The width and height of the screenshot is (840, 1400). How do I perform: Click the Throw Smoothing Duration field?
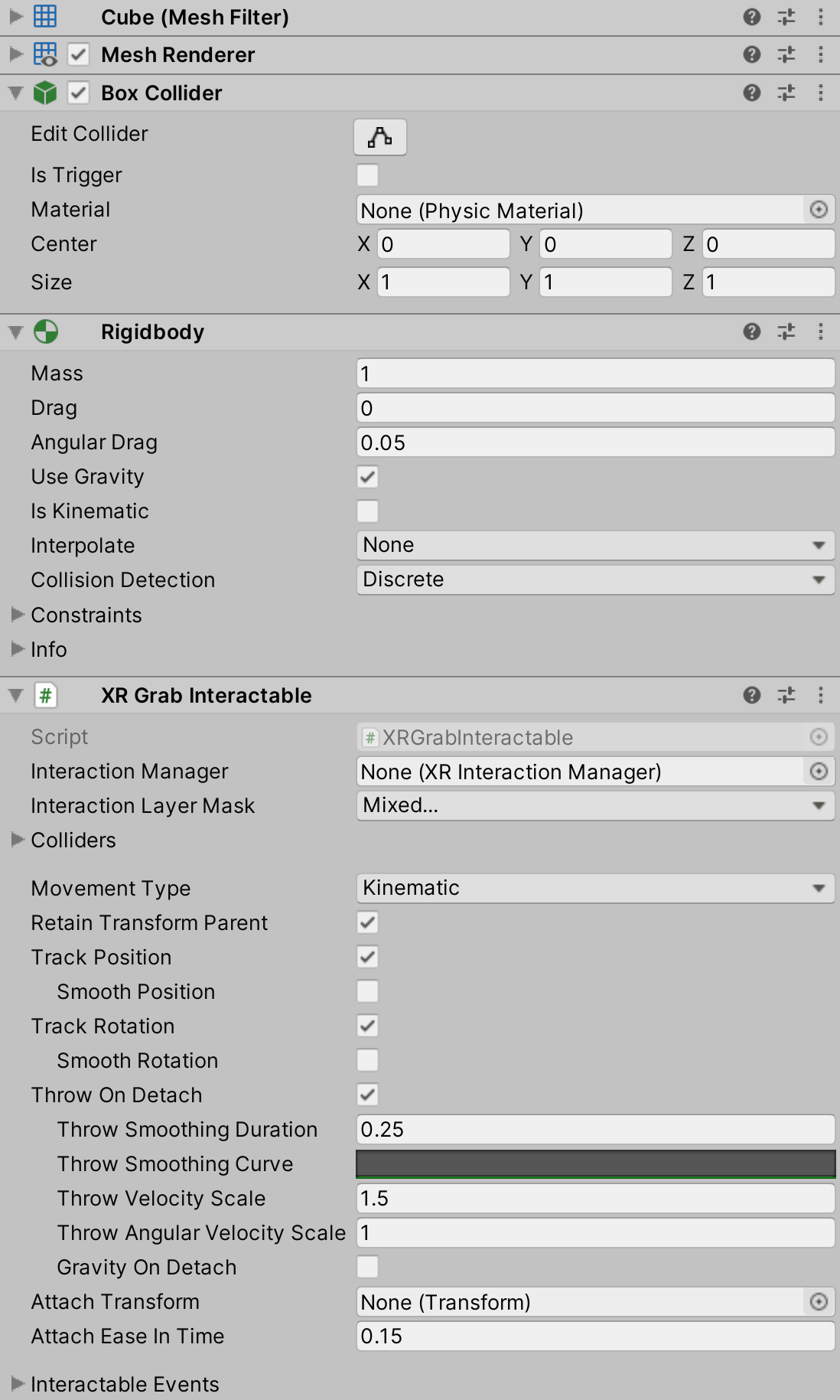click(595, 1129)
